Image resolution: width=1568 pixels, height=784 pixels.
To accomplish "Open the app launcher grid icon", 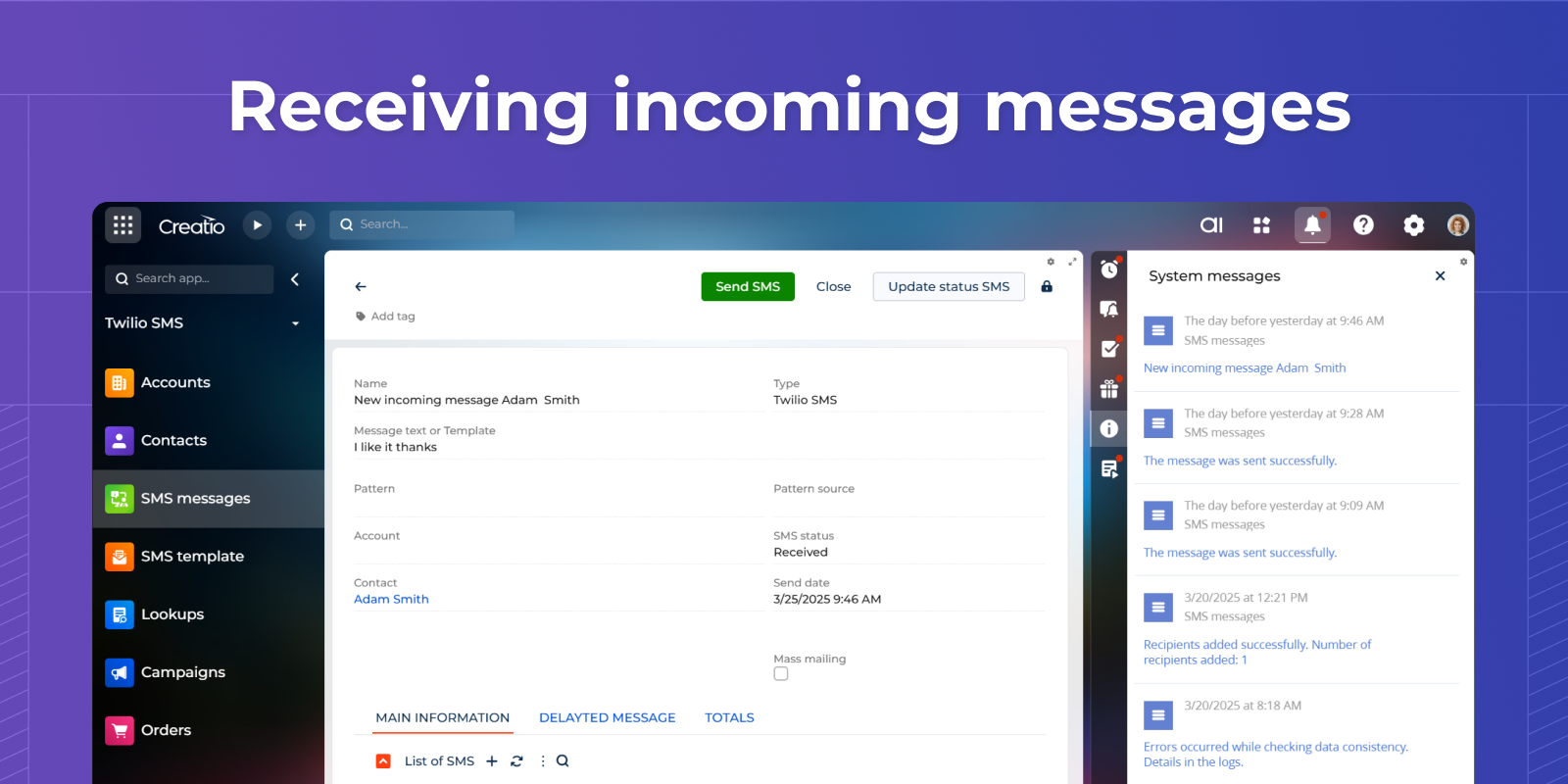I will coord(122,225).
